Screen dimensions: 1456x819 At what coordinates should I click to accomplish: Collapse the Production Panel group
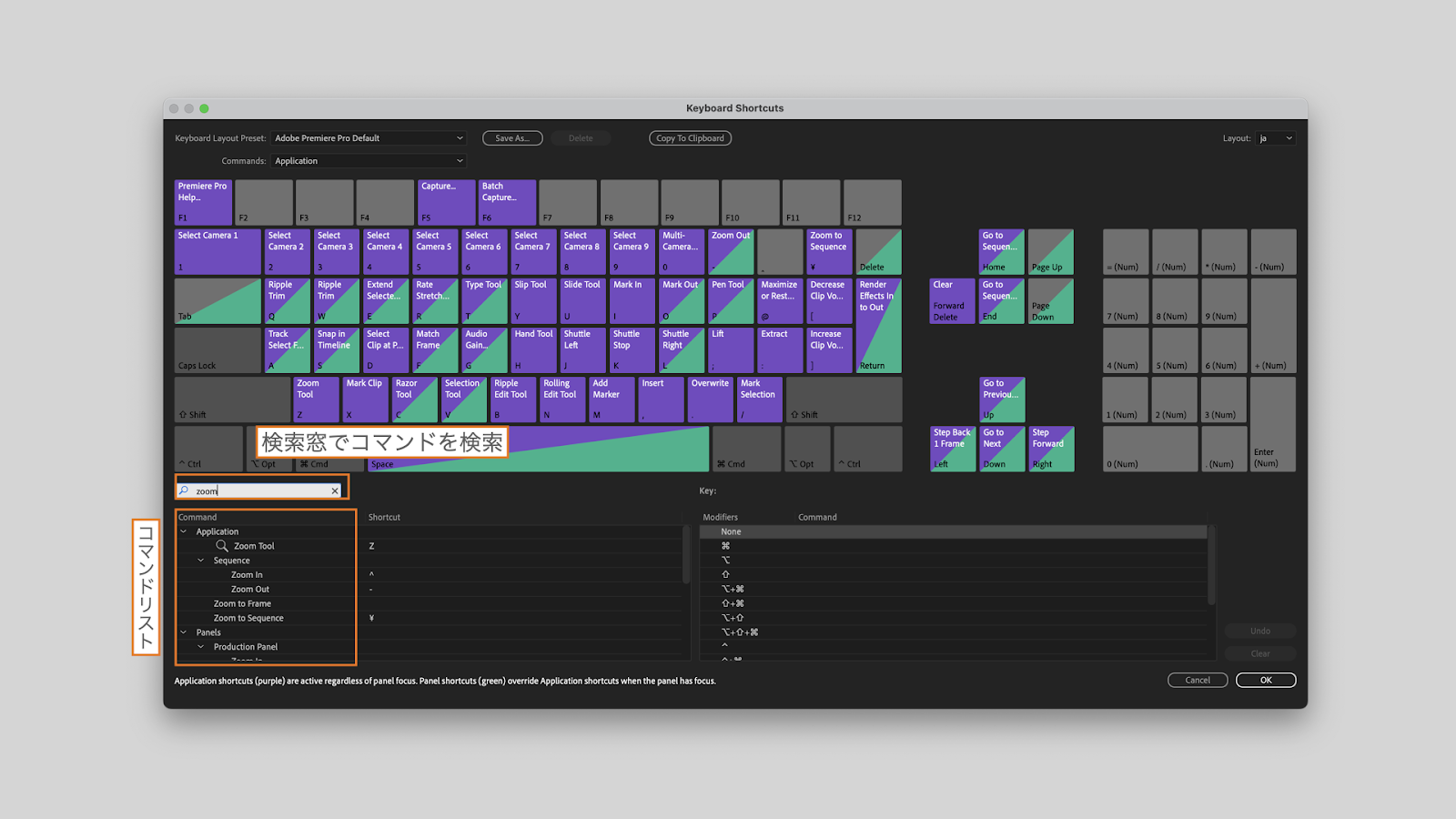(x=201, y=647)
